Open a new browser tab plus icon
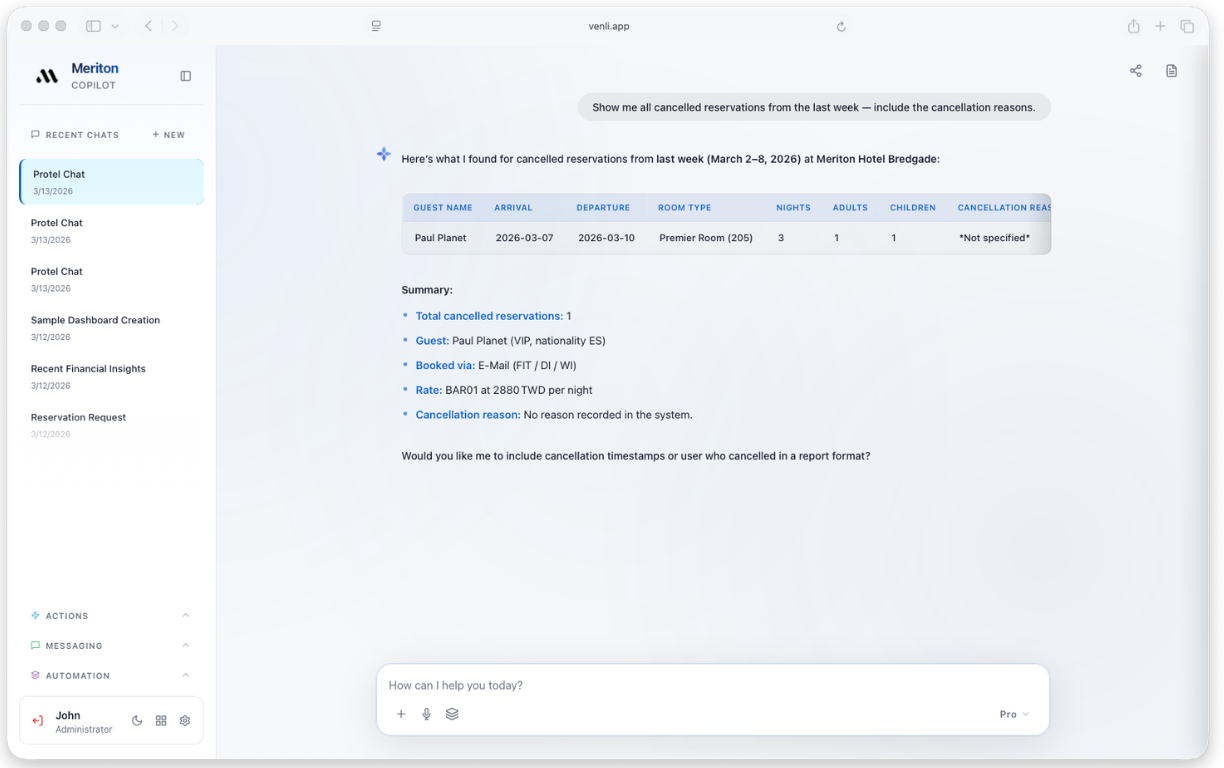The image size is (1224, 768). (1160, 26)
